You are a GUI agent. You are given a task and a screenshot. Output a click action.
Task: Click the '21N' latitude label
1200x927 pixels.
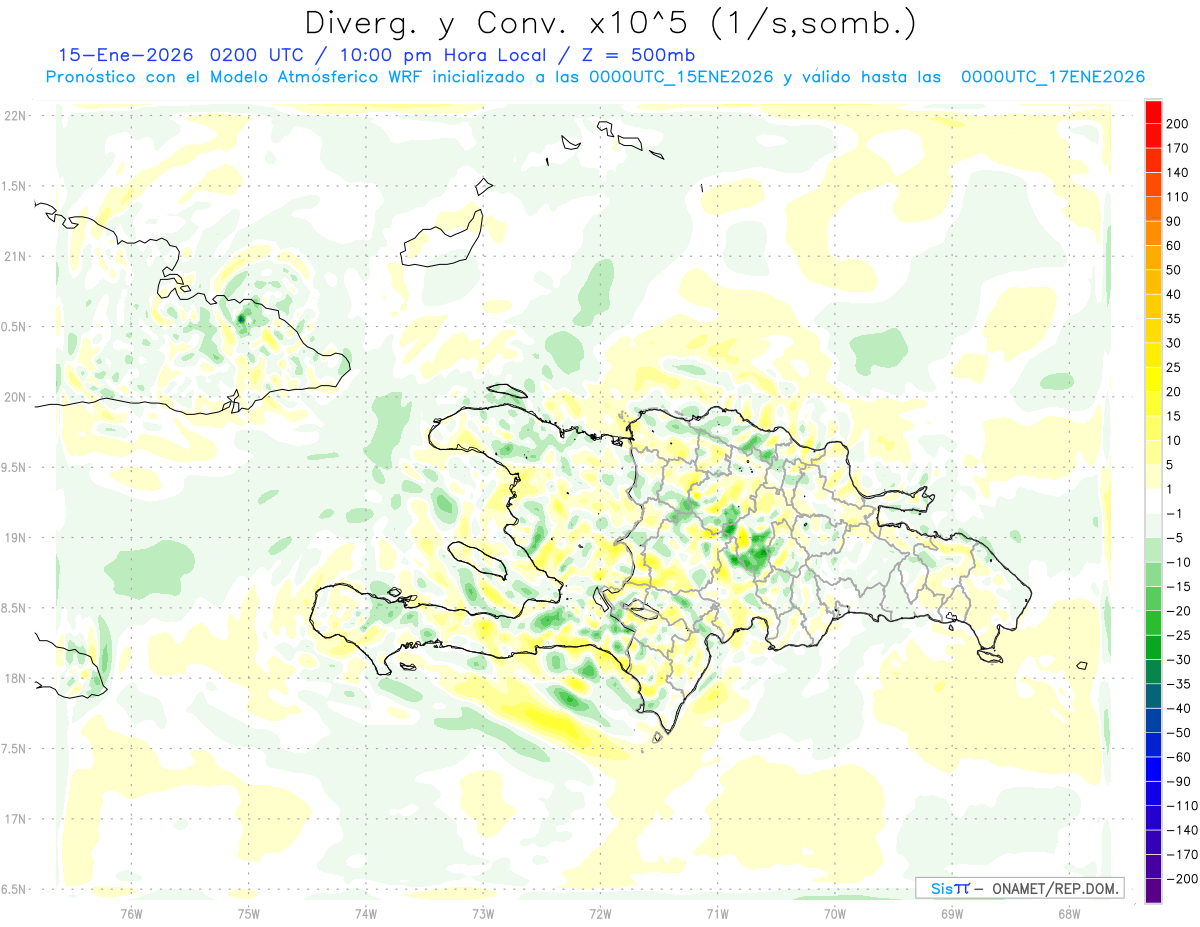[x=14, y=256]
